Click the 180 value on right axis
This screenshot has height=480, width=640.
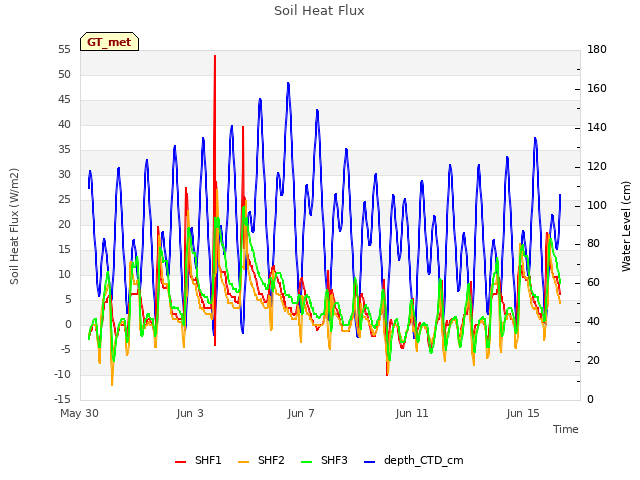coord(597,50)
